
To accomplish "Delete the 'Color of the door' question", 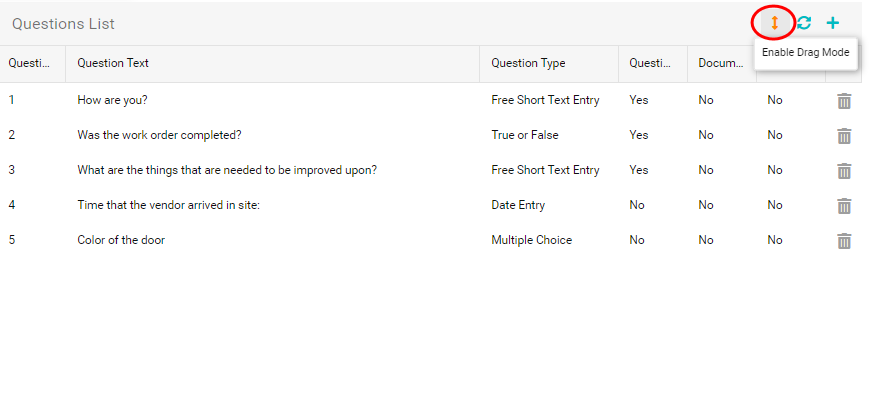I will [x=844, y=241].
